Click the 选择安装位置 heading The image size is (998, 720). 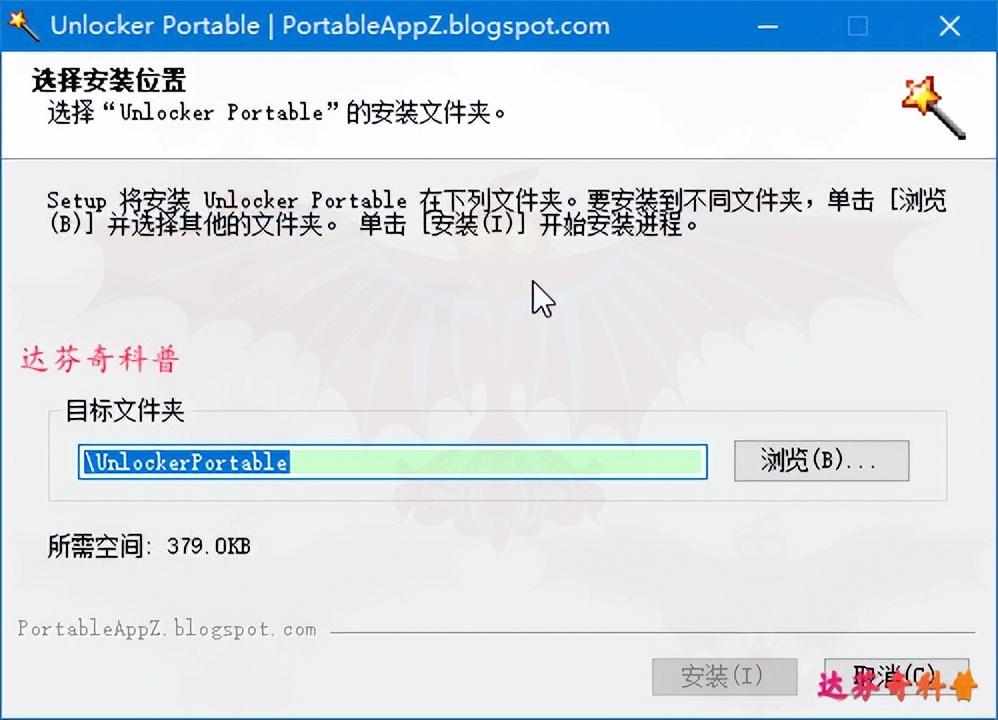point(109,81)
